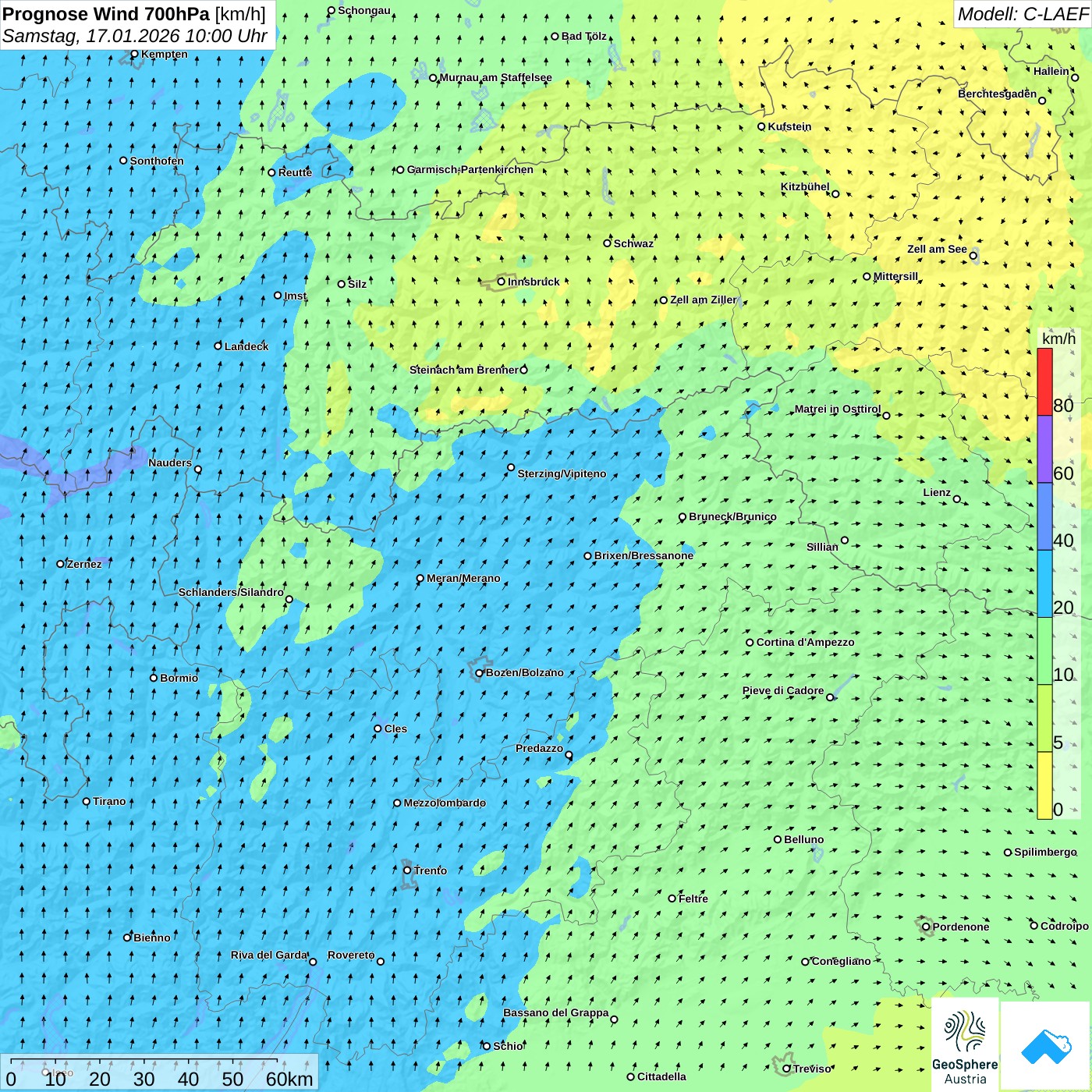Select the Kempten city marker
The image size is (1092, 1092).
click(x=134, y=54)
